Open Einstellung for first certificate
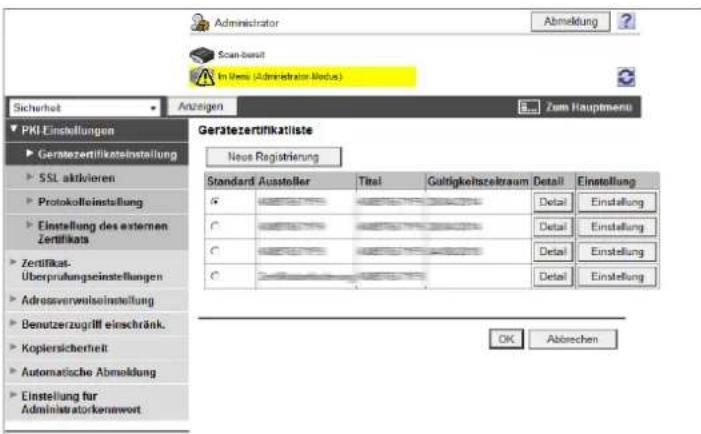Image resolution: width=701 pixels, height=434 pixels. point(617,202)
